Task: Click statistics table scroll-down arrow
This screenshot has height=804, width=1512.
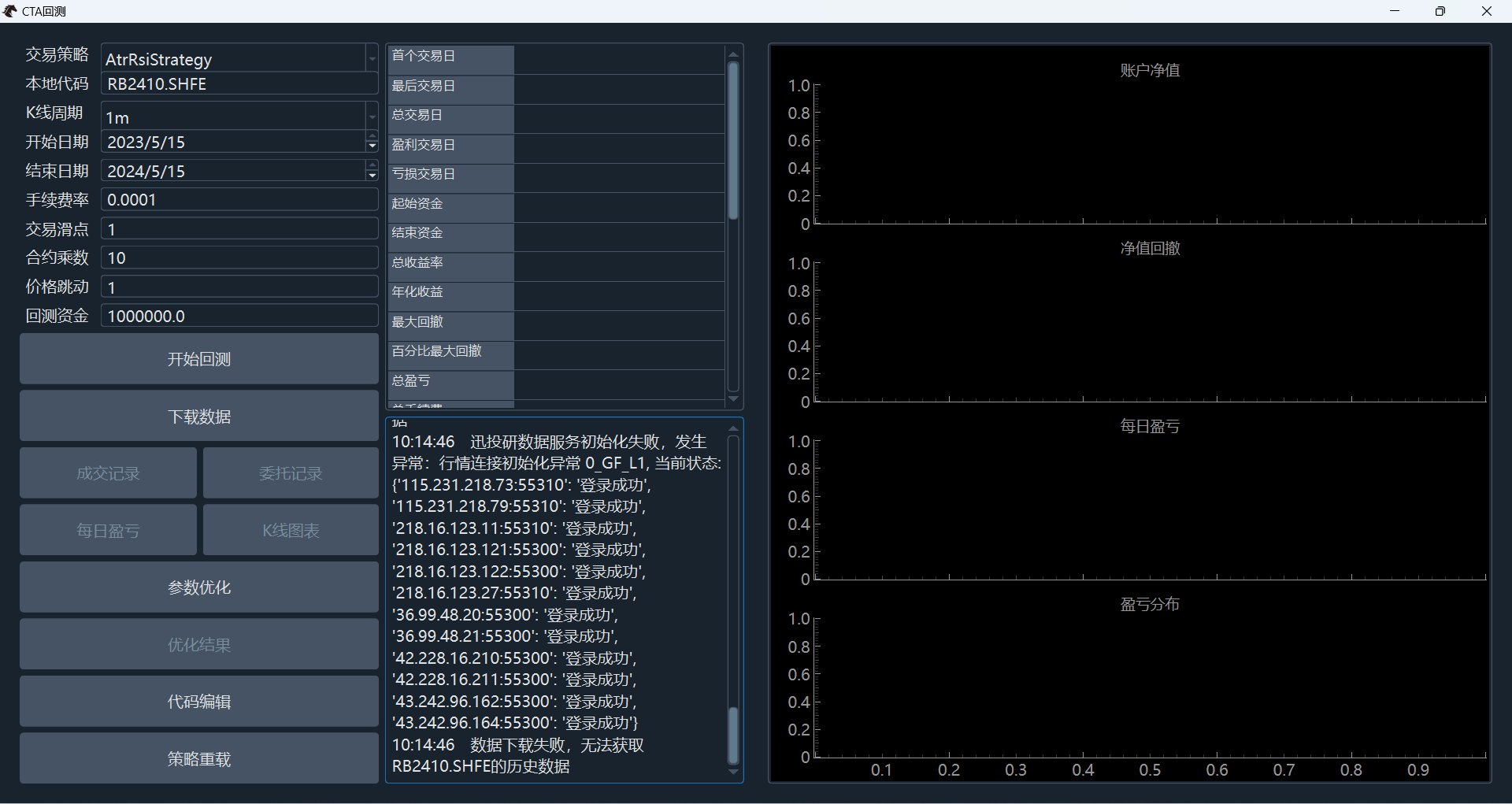Action: (x=733, y=399)
